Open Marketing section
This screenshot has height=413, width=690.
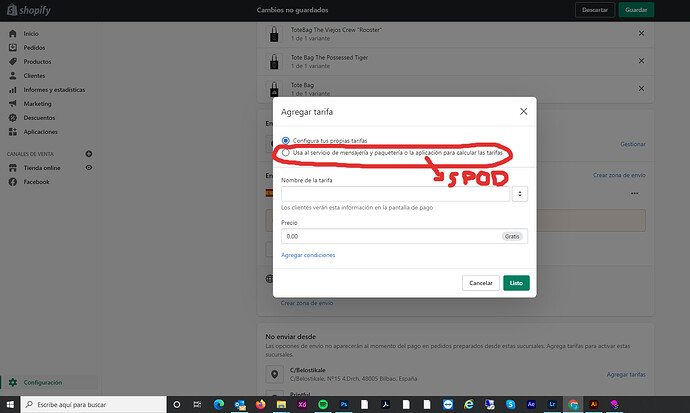point(37,104)
